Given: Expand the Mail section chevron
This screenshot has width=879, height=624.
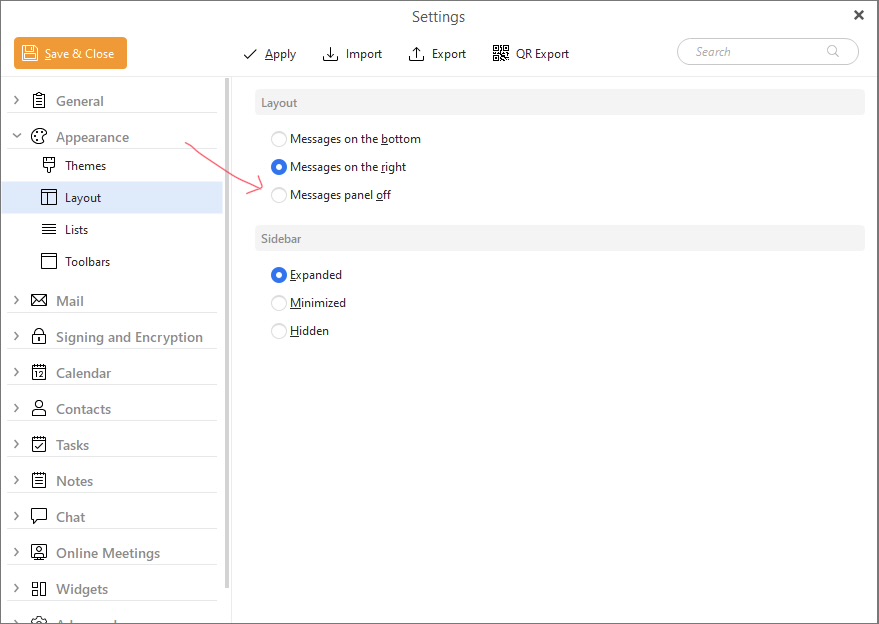Looking at the screenshot, I should 17,301.
